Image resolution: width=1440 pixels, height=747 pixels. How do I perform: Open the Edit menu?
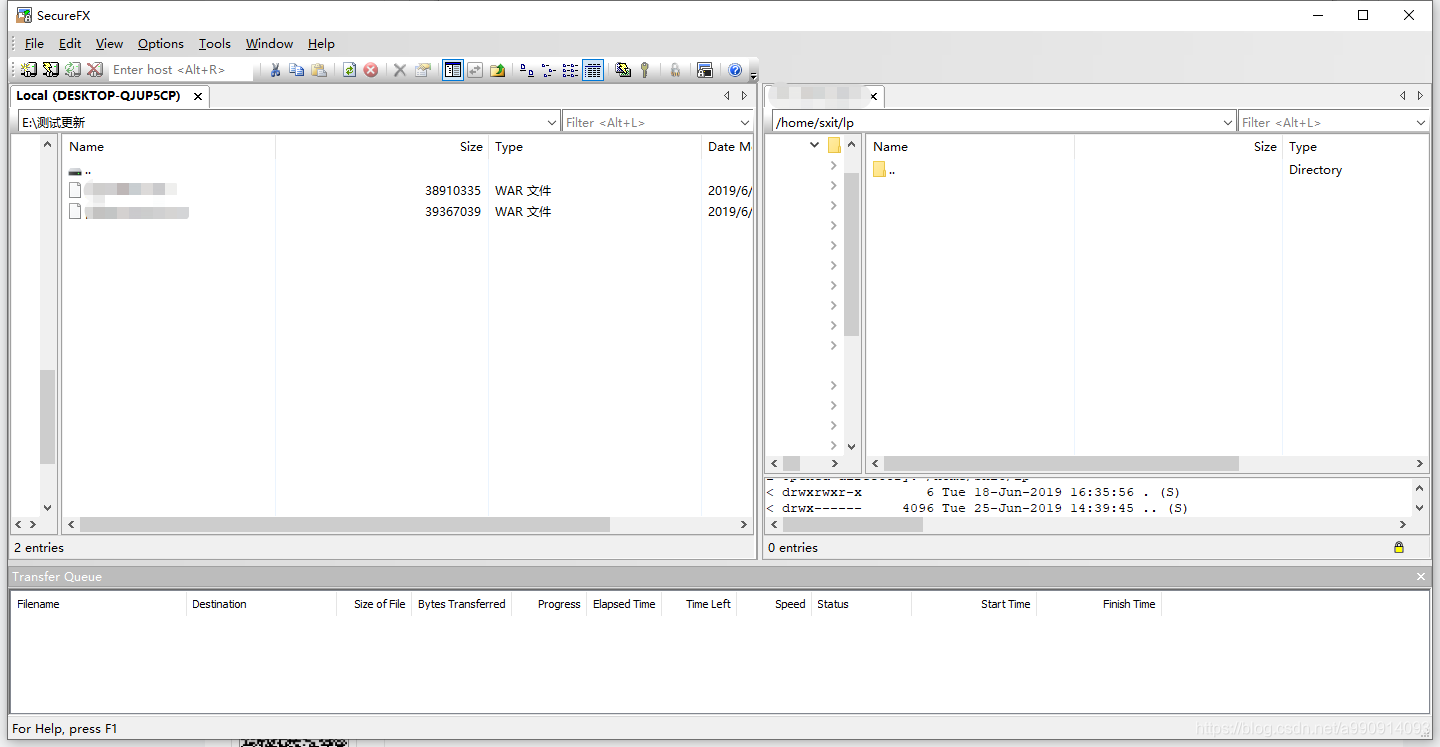[70, 44]
